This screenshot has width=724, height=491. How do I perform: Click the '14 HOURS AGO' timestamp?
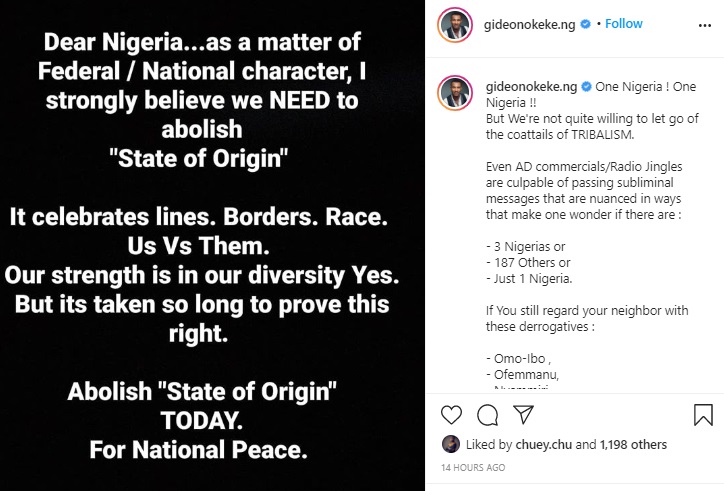pyautogui.click(x=473, y=468)
